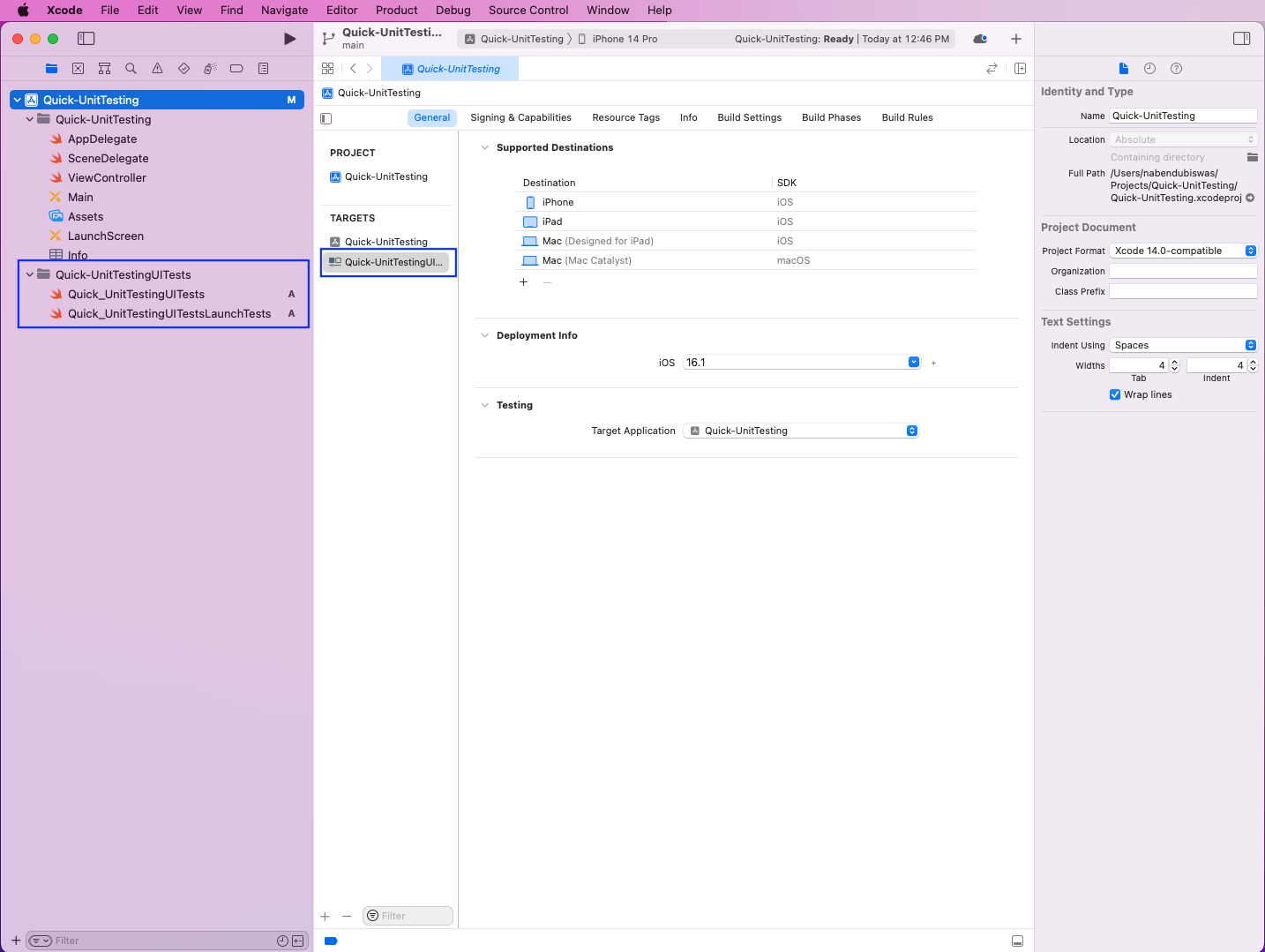Viewport: 1265px width, 952px height.
Task: Collapse the Deployment Info section
Action: [484, 336]
